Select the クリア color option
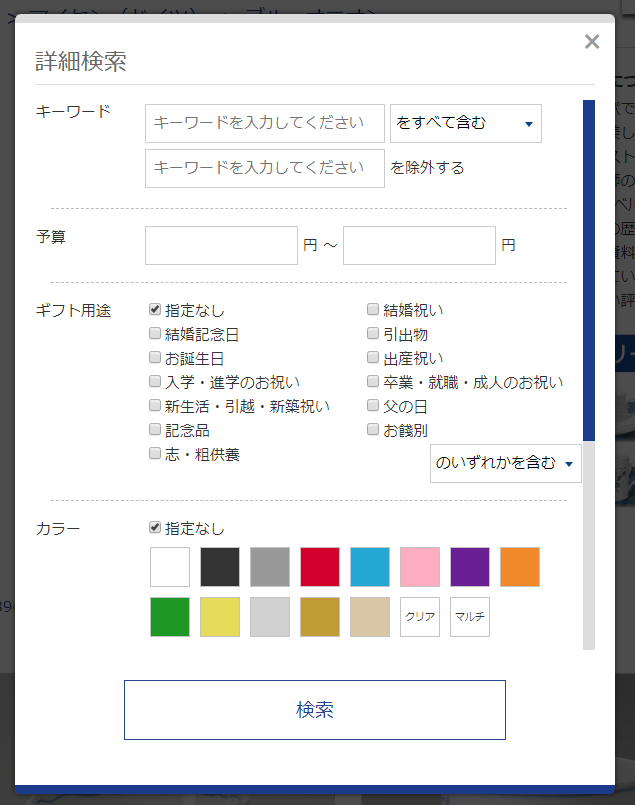 (x=420, y=617)
